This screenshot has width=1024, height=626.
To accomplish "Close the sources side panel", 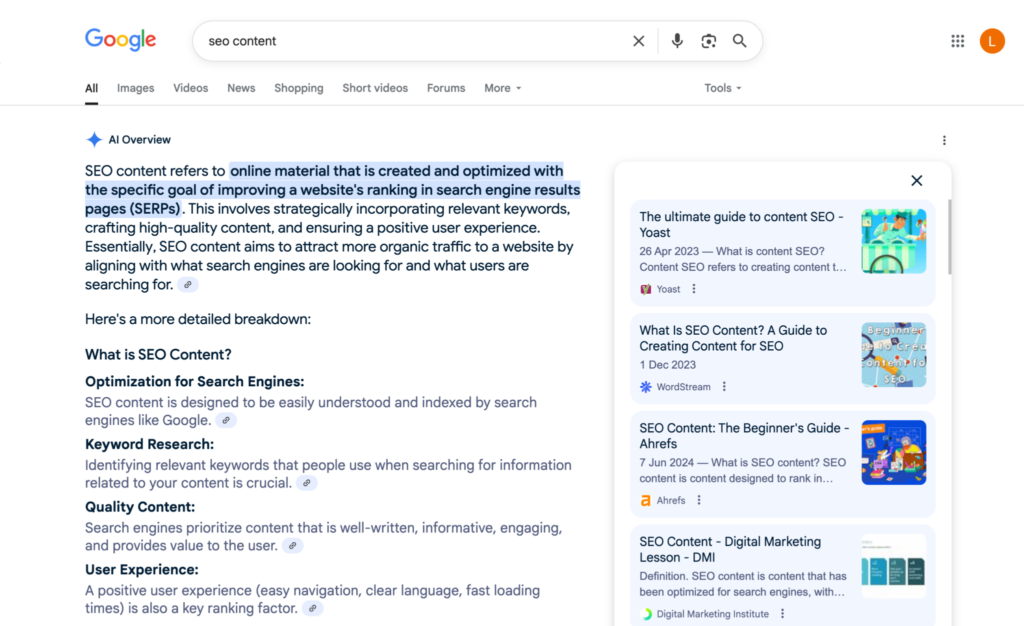I will (916, 181).
